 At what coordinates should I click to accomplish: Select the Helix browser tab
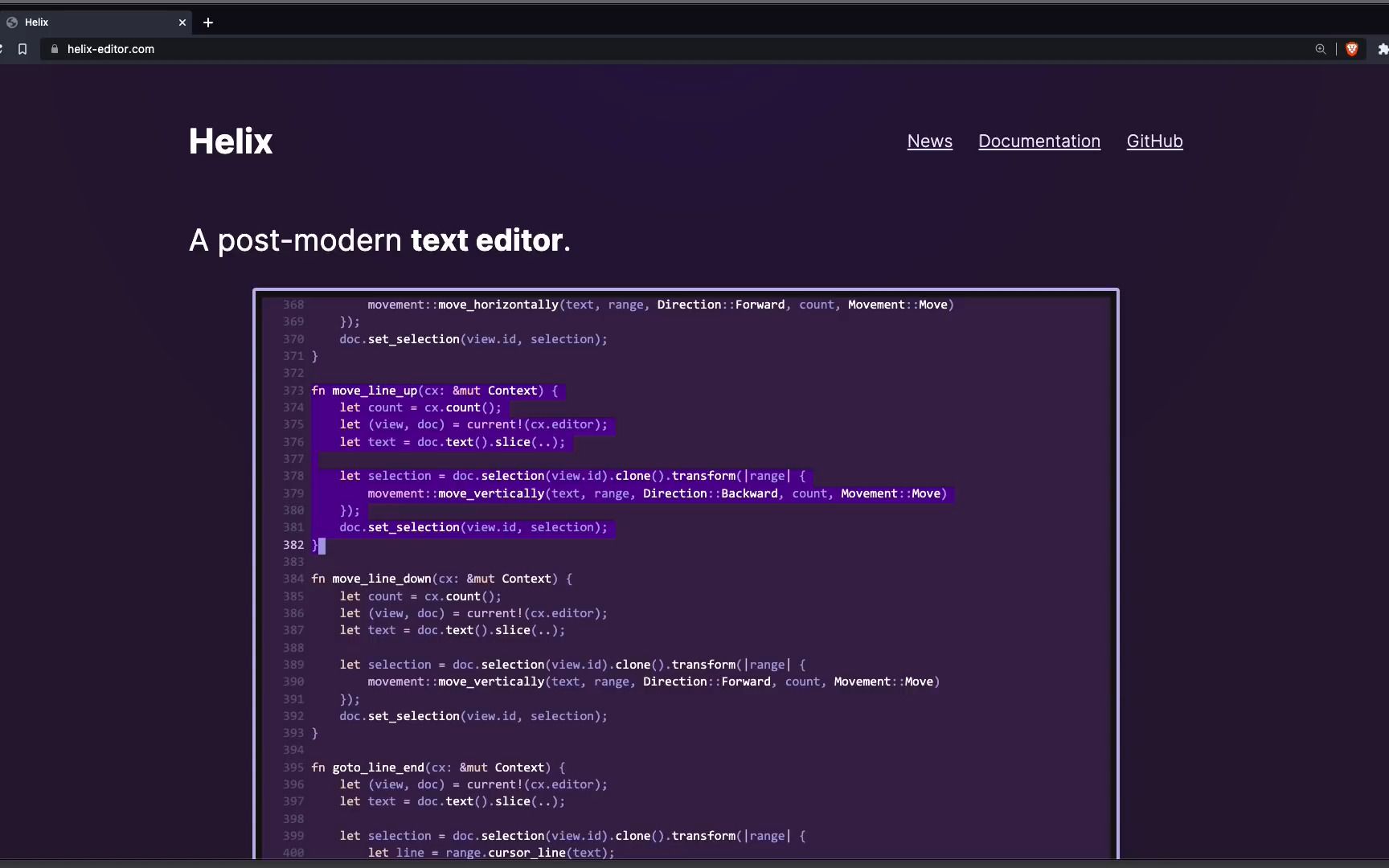tap(96, 23)
